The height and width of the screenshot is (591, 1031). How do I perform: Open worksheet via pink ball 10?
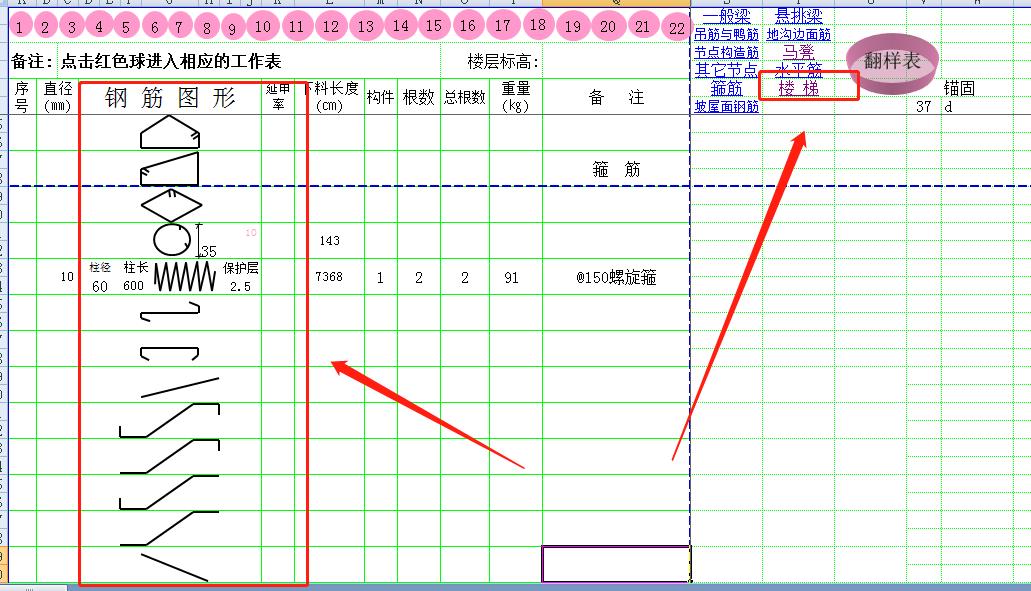pos(262,27)
